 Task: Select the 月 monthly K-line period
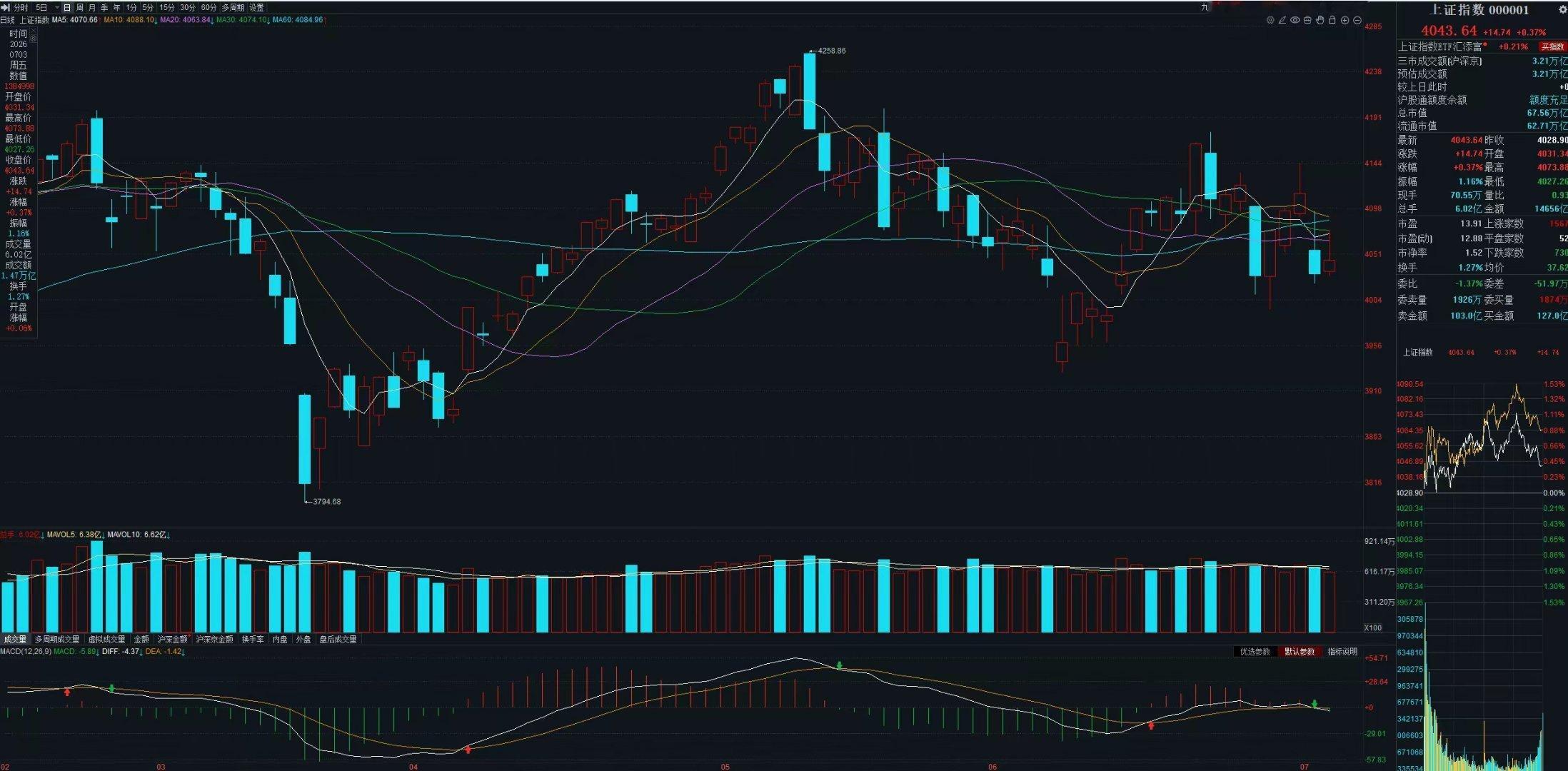[x=92, y=7]
